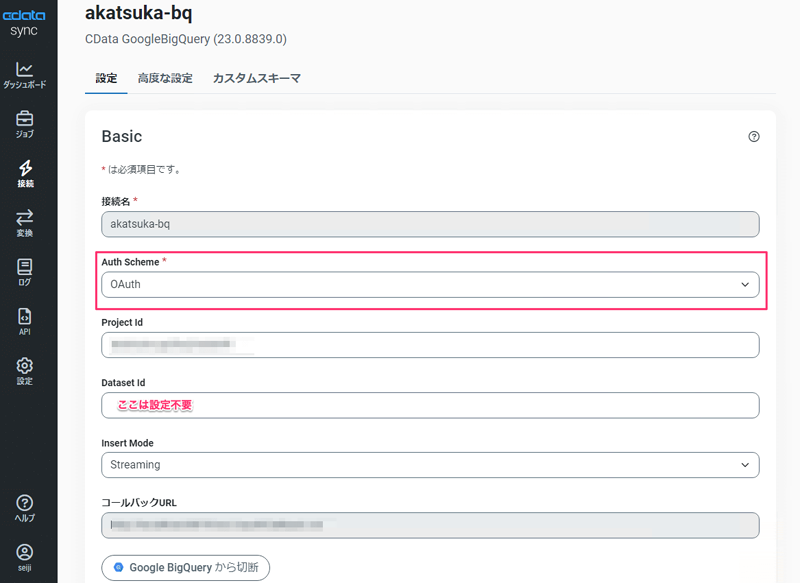Screen dimensions: 800x583
Task: Click the Google BigQuery から切断 button
Action: pos(186,567)
